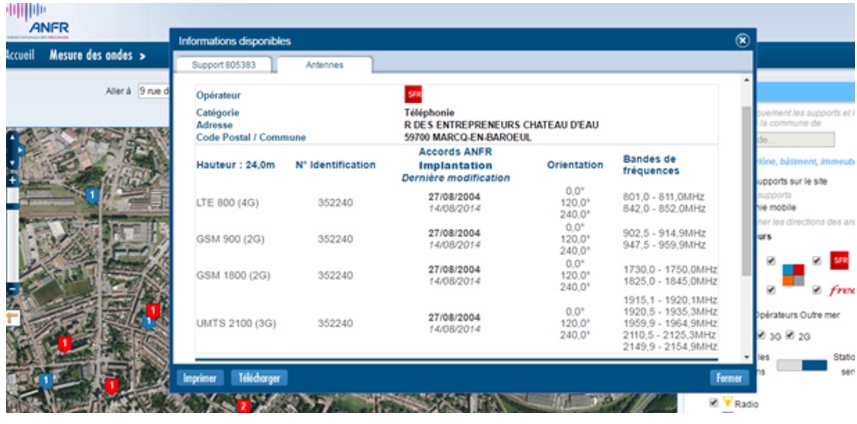The width and height of the screenshot is (857, 424).
Task: Select the Antennes tab
Action: click(324, 65)
